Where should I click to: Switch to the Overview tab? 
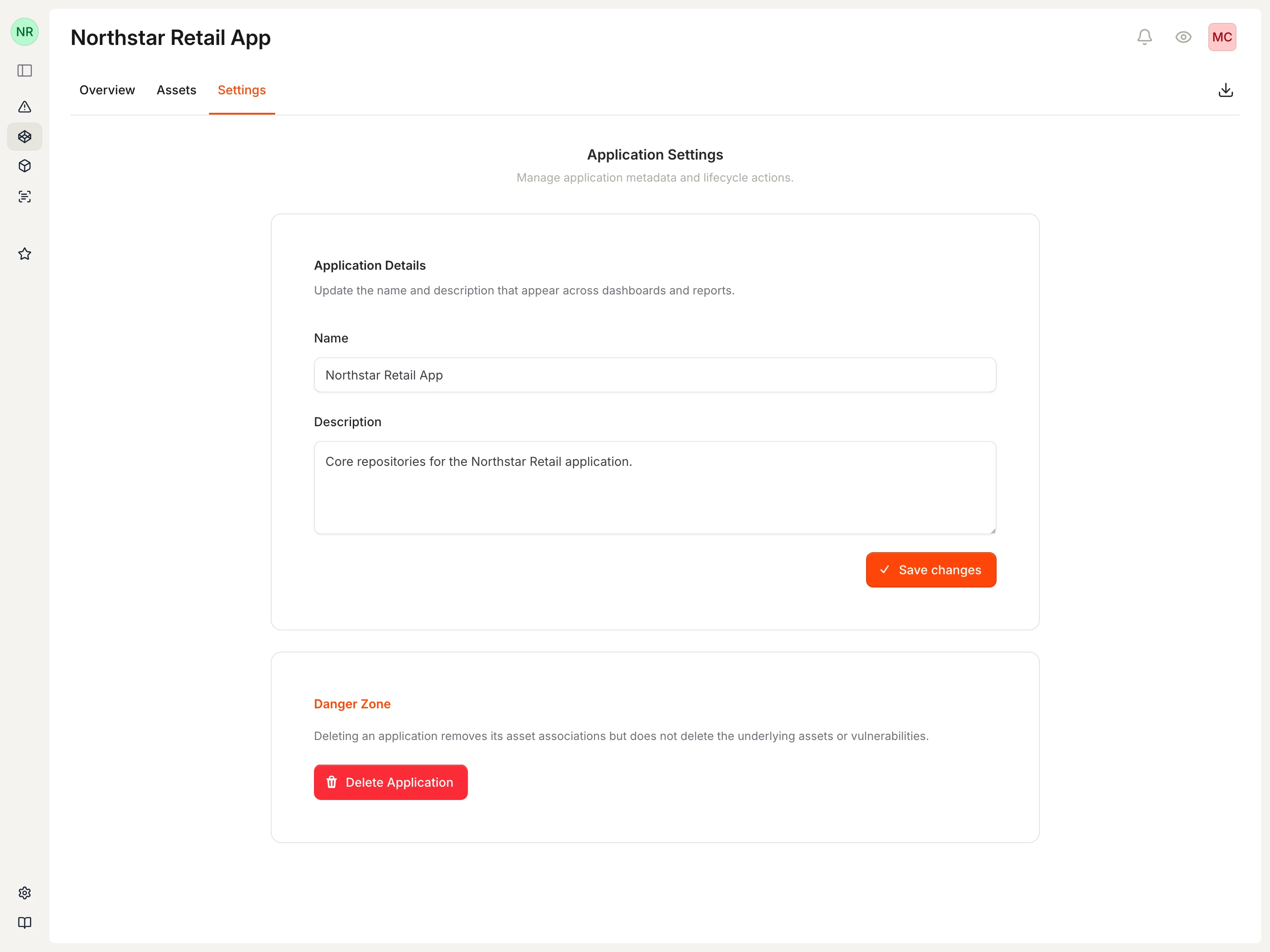click(x=107, y=90)
